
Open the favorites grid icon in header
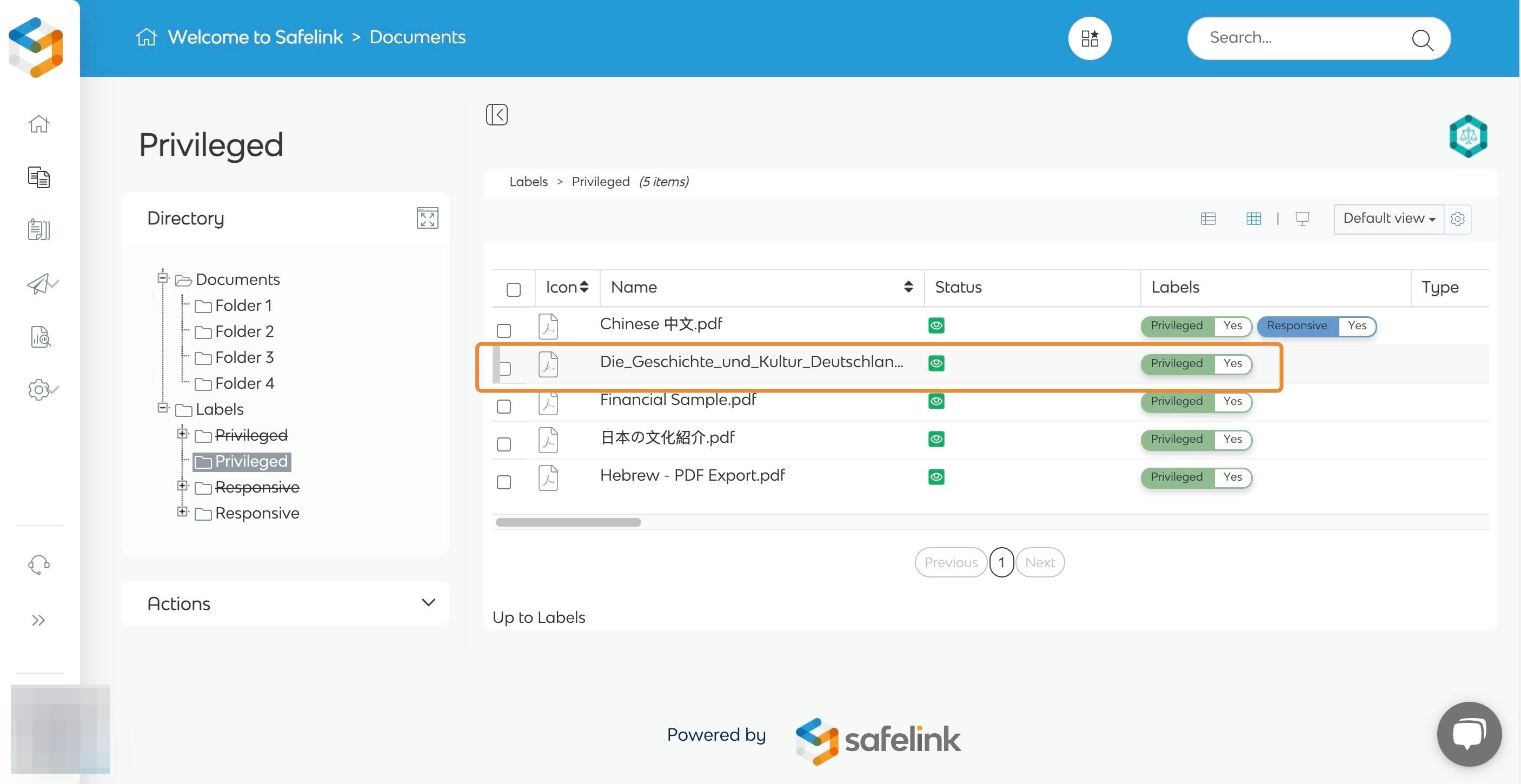[1090, 38]
